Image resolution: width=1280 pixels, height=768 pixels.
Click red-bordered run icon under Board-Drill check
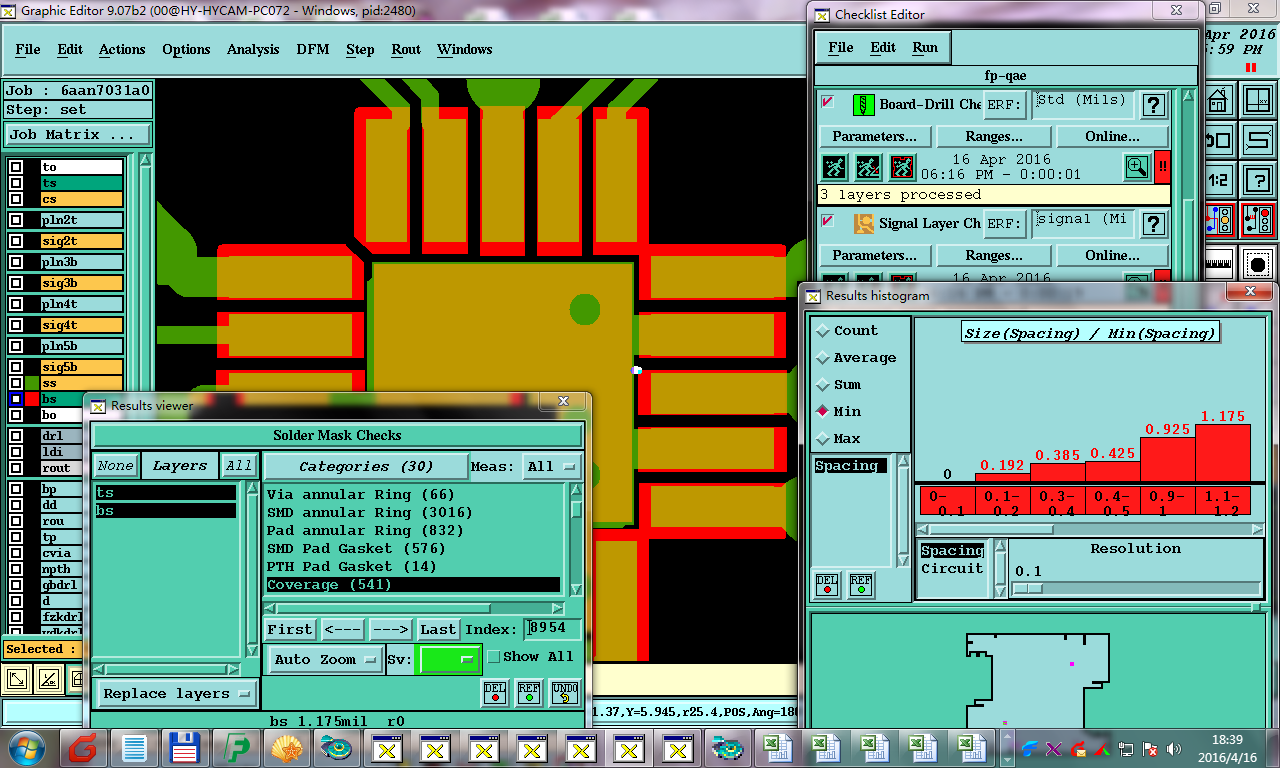(902, 167)
